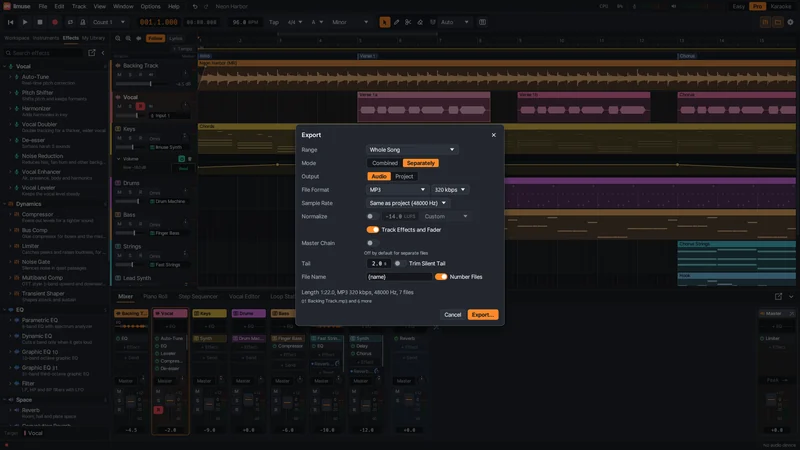Open the Minor scale dropdown
Screen dimensions: 800x450
350,22
